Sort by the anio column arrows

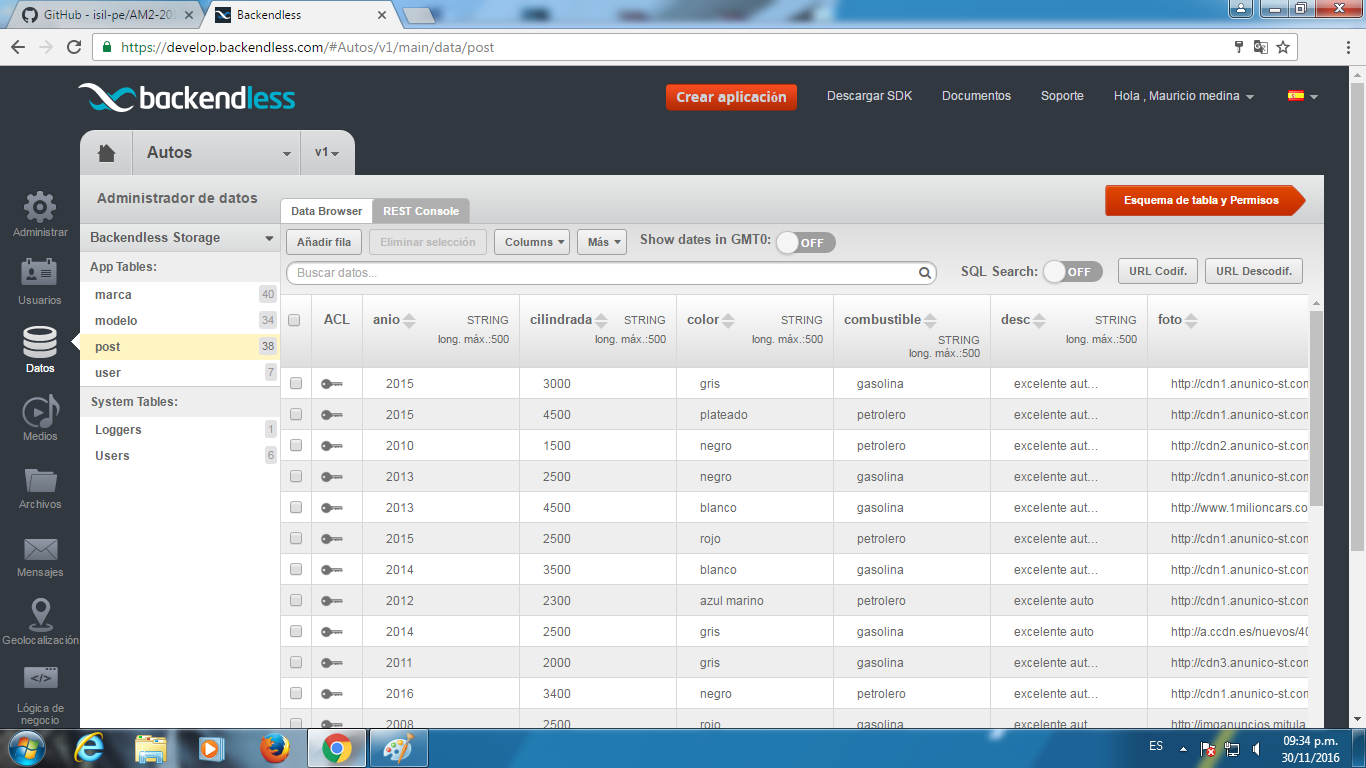pos(409,320)
